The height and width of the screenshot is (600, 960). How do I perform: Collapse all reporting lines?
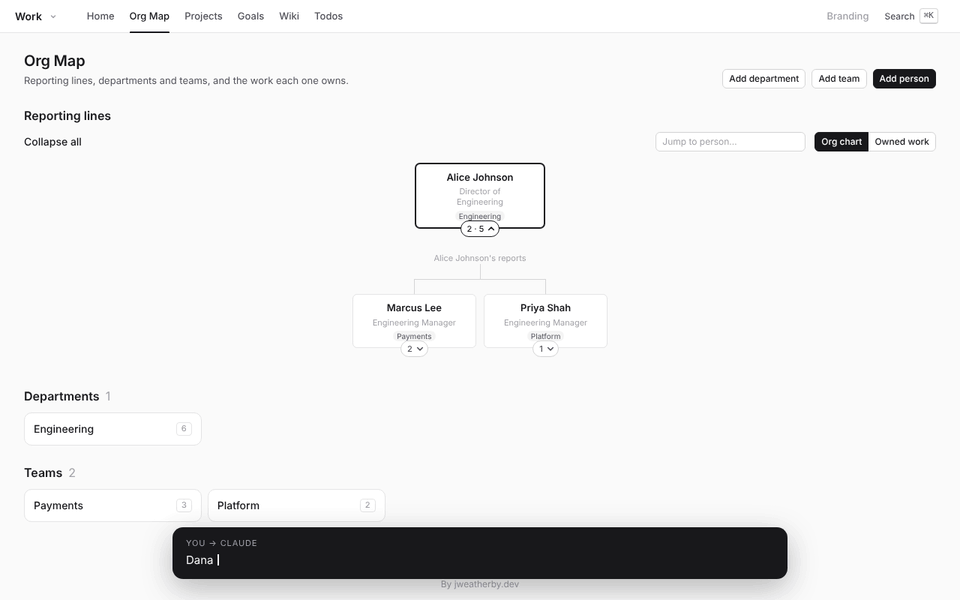(53, 142)
